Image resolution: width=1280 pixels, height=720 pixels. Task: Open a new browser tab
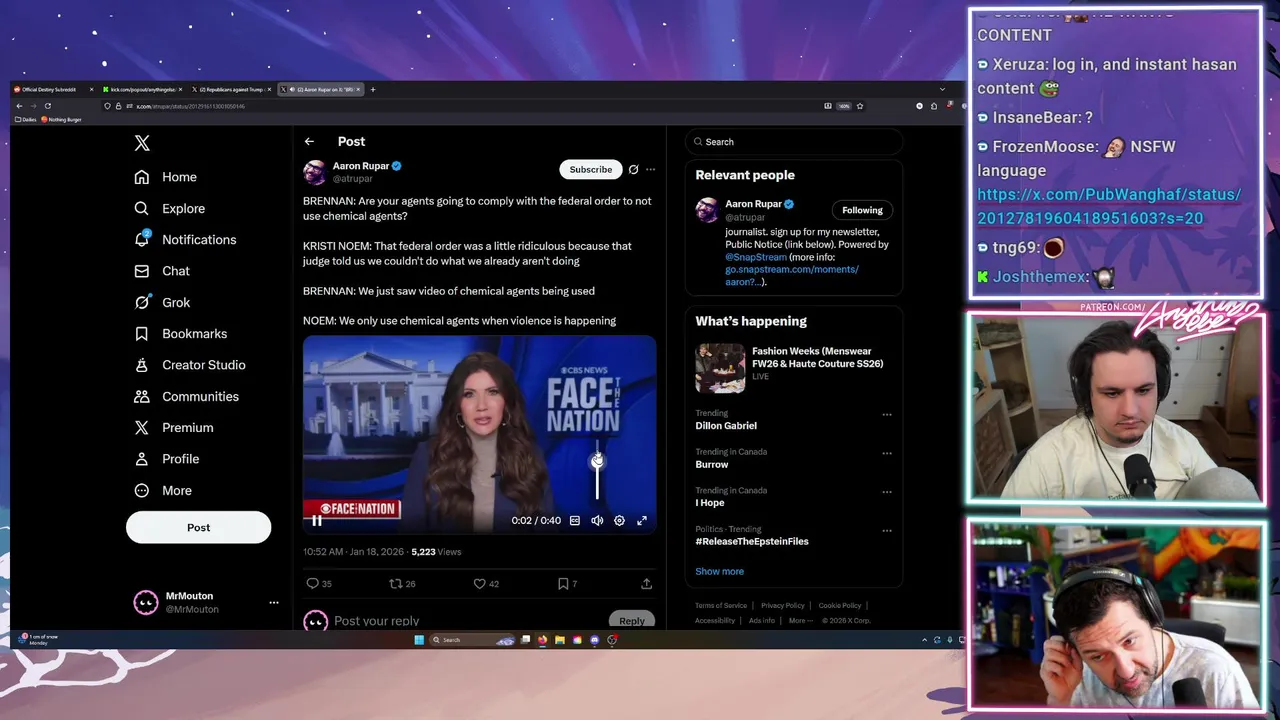pyautogui.click(x=373, y=89)
